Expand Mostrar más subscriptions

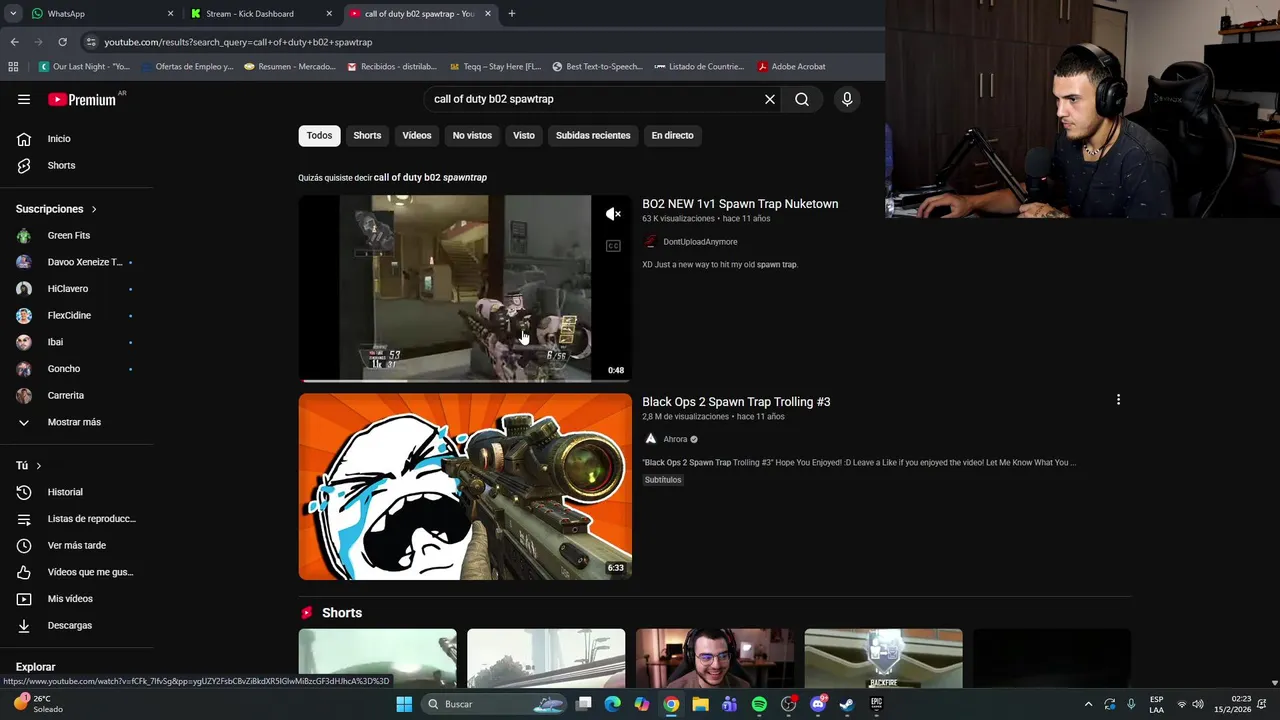pyautogui.click(x=76, y=422)
